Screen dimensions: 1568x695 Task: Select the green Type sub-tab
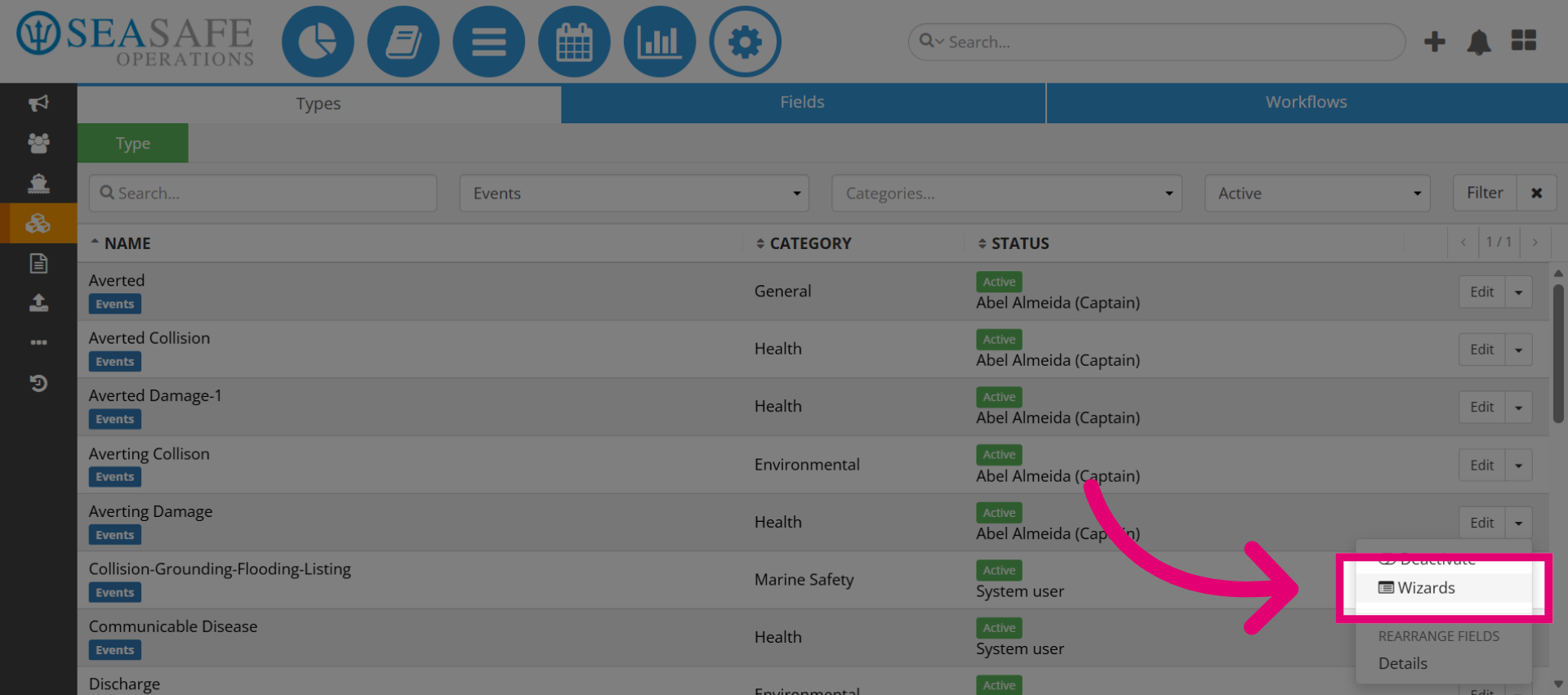click(x=133, y=144)
